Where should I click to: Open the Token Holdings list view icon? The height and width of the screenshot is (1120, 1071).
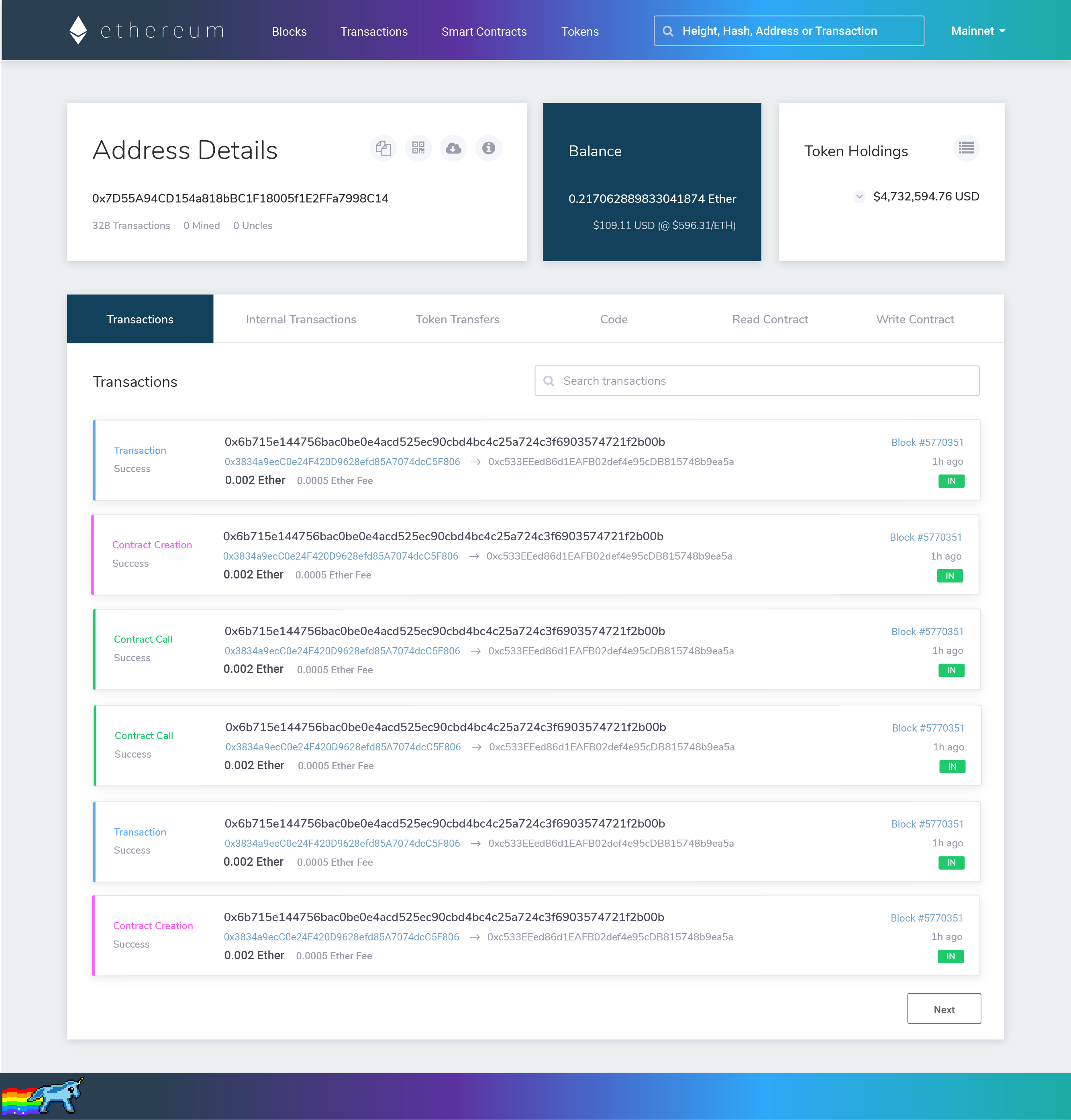966,148
